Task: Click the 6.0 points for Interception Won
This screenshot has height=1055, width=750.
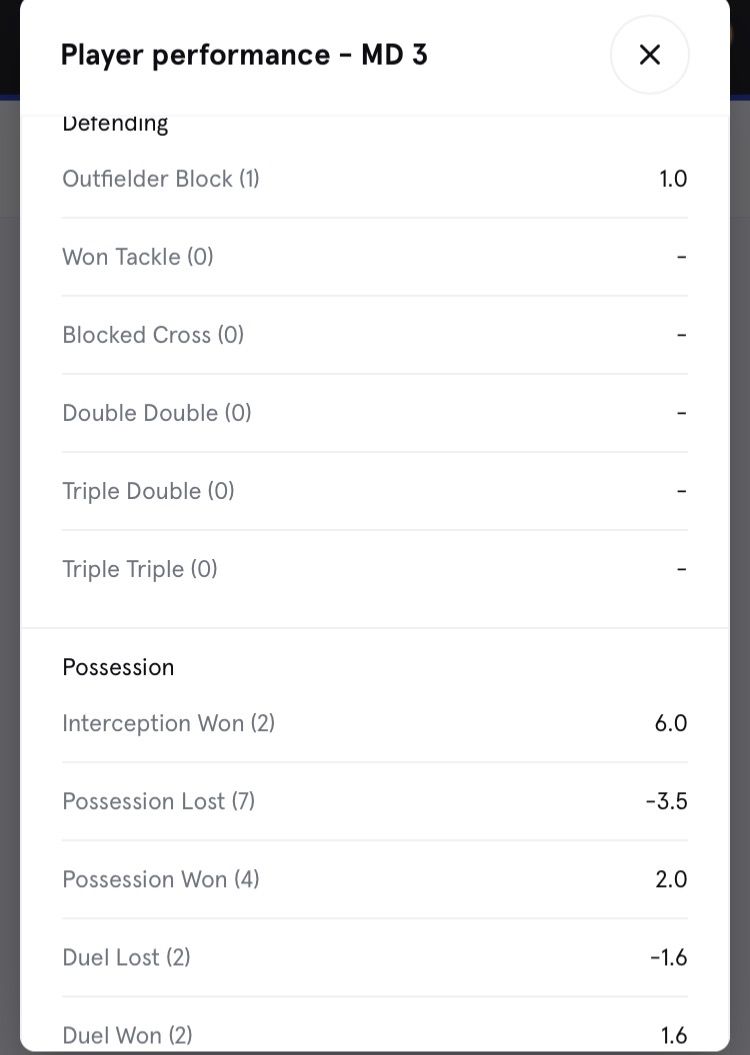Action: point(671,723)
